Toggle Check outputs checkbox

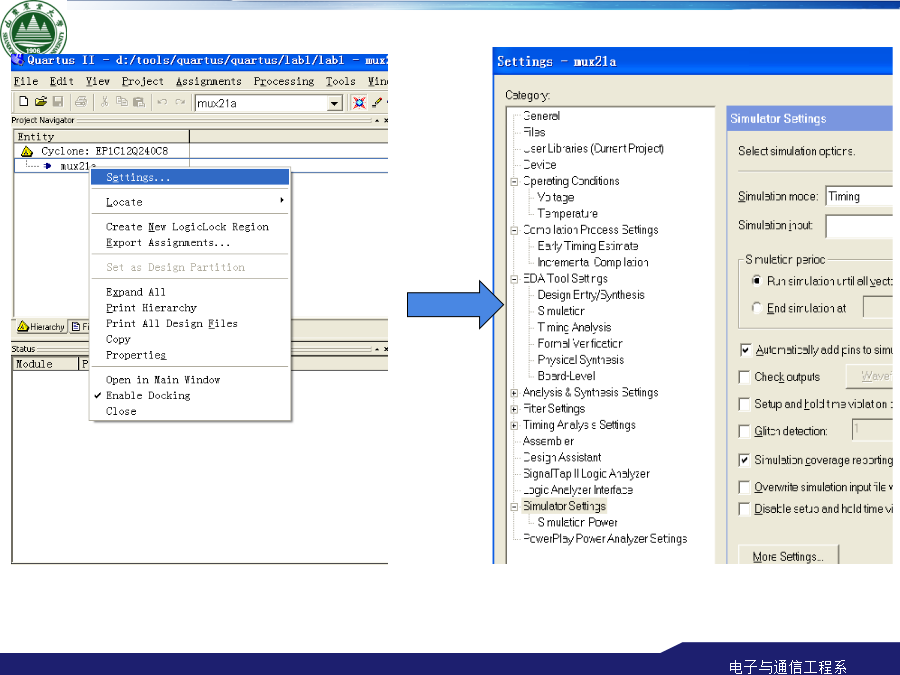744,377
